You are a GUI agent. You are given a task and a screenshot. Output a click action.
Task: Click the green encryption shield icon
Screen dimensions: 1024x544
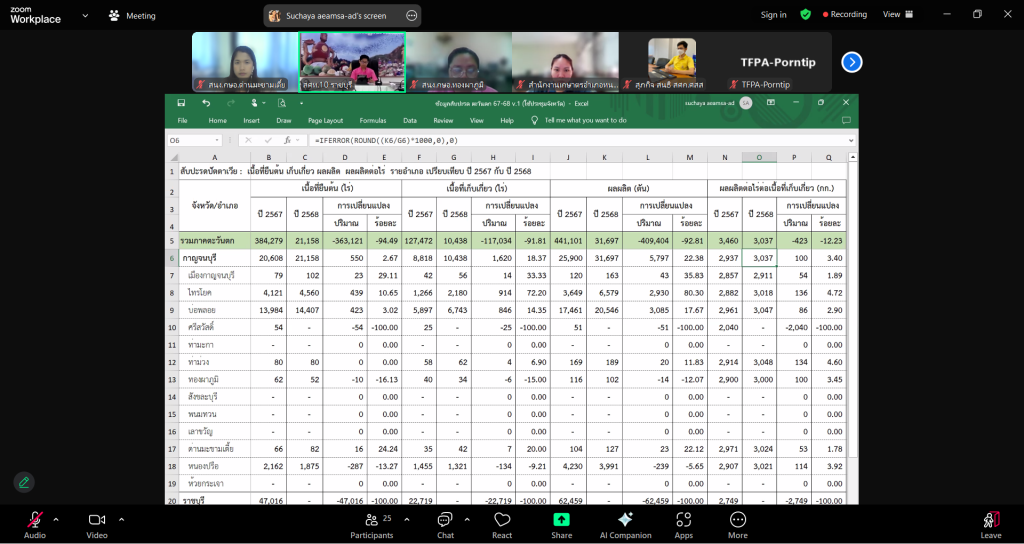tap(805, 15)
